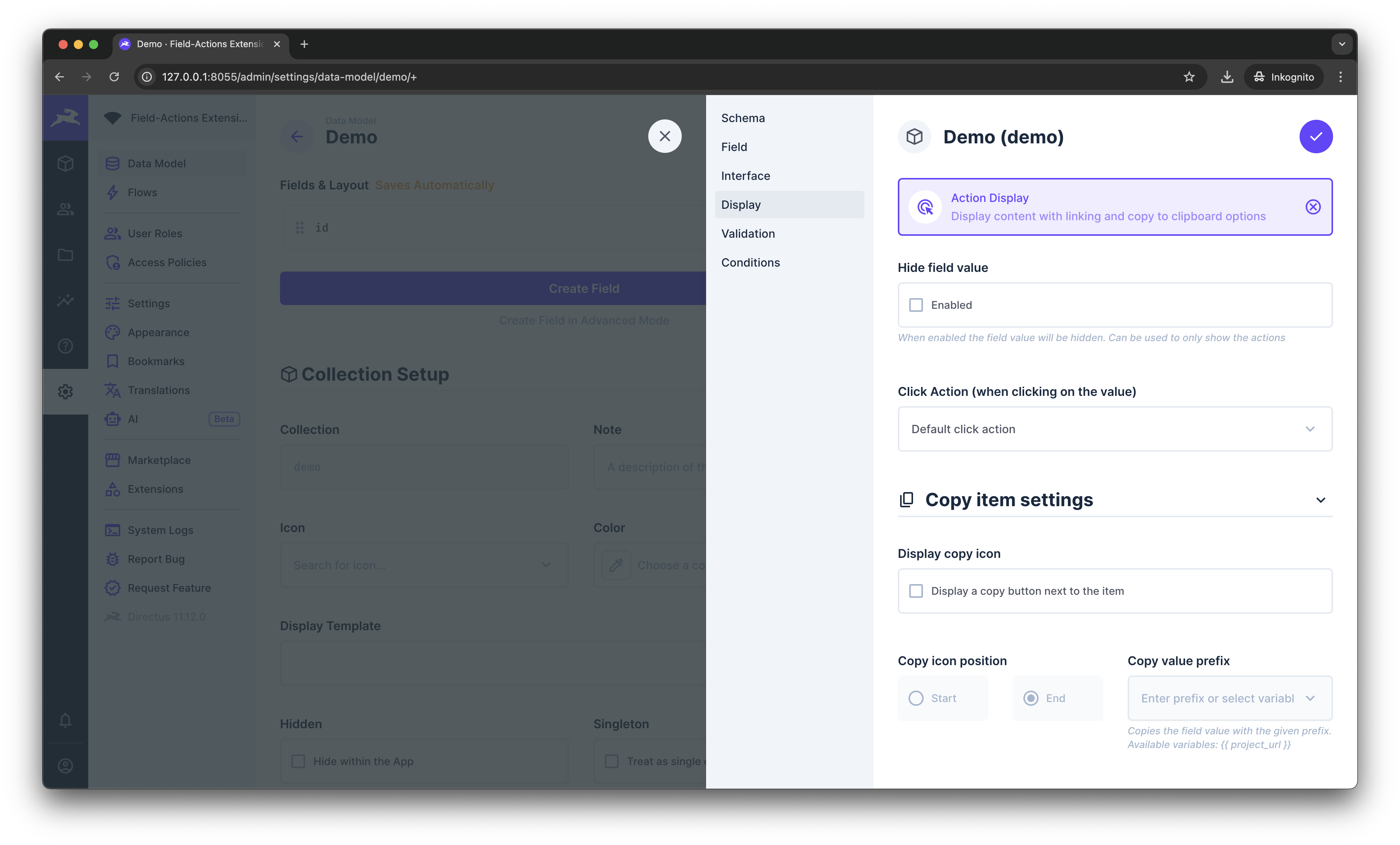
Task: Open the Default click action dropdown
Action: [x=1114, y=429]
